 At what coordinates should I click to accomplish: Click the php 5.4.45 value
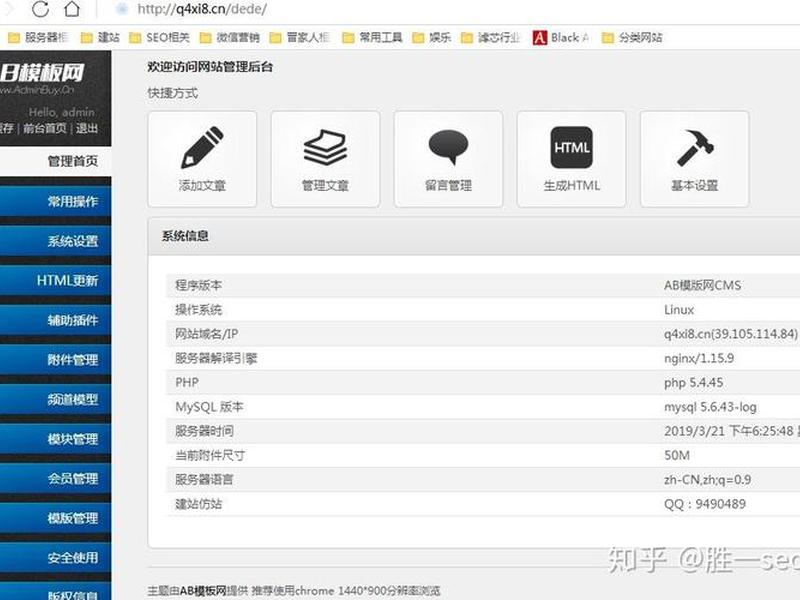693,383
